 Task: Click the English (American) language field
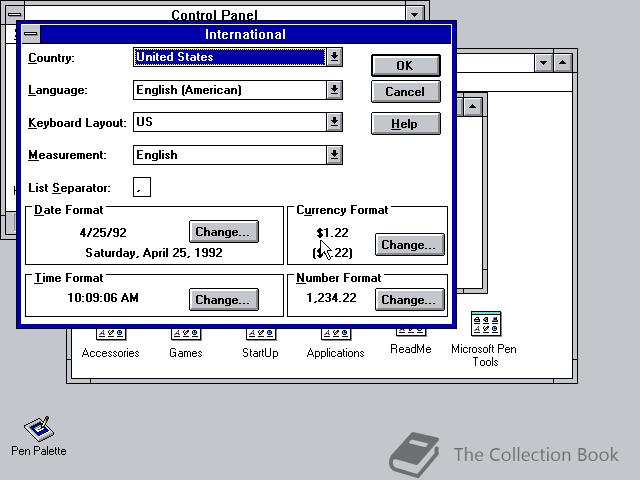pos(230,90)
